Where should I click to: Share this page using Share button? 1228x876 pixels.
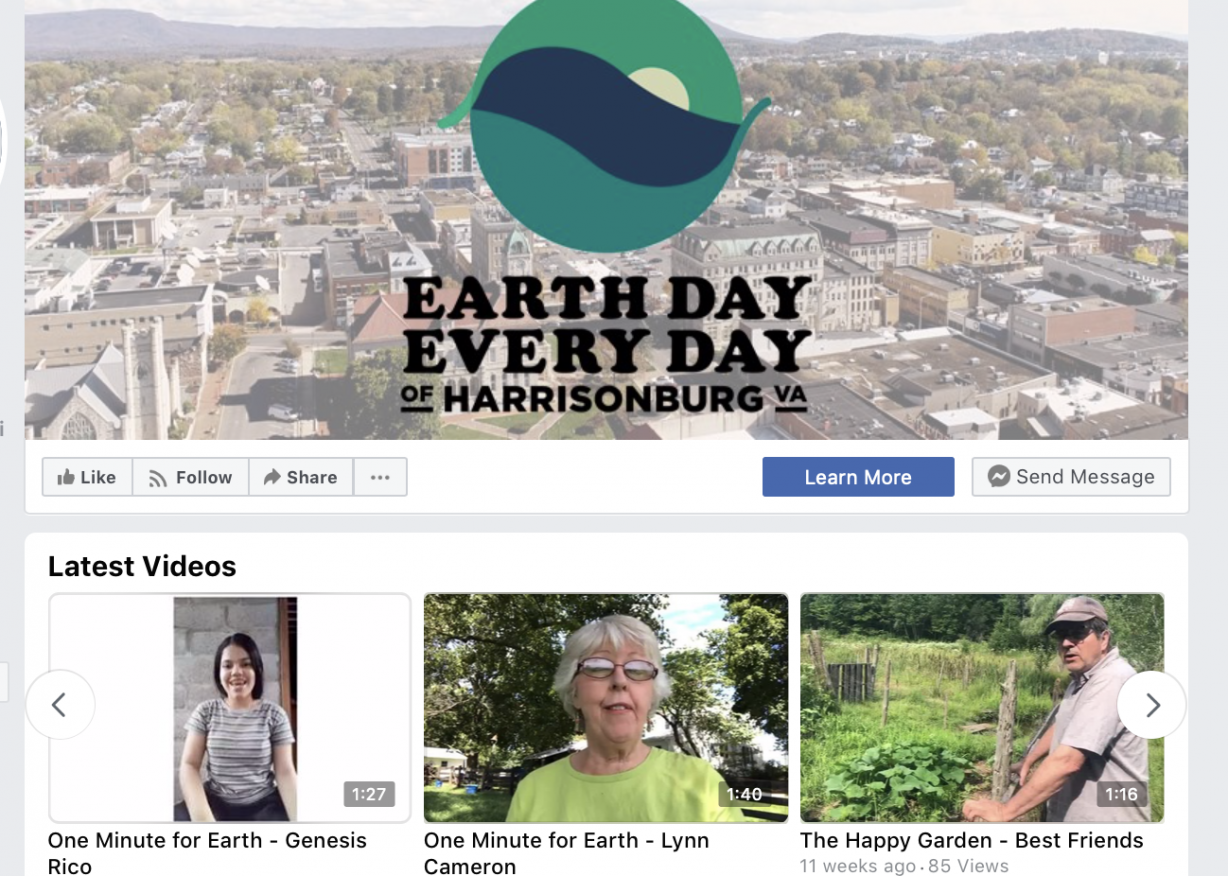(300, 477)
